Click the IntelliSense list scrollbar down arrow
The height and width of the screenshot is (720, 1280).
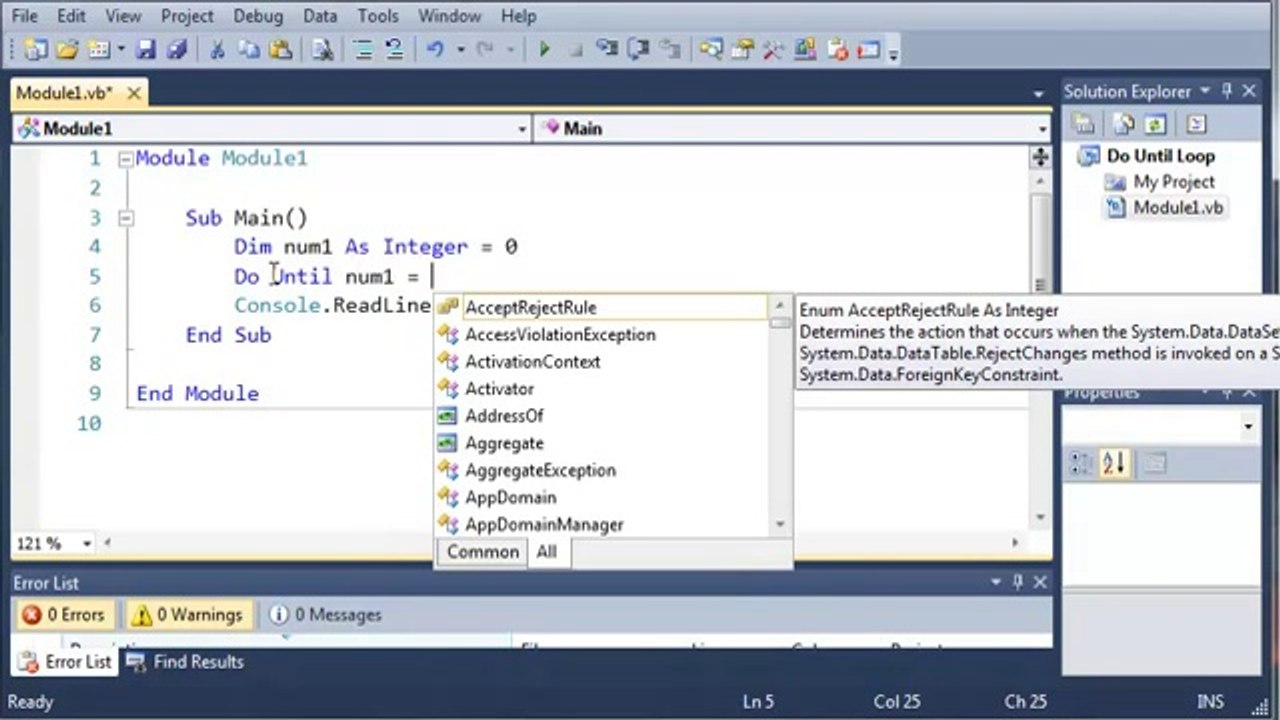point(780,524)
